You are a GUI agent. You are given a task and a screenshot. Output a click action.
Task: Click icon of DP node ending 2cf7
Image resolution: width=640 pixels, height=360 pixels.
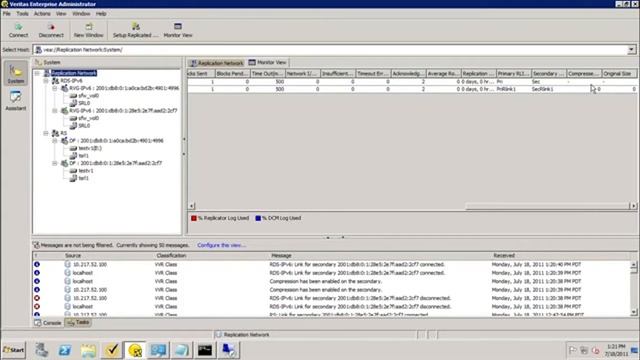pyautogui.click(x=64, y=163)
